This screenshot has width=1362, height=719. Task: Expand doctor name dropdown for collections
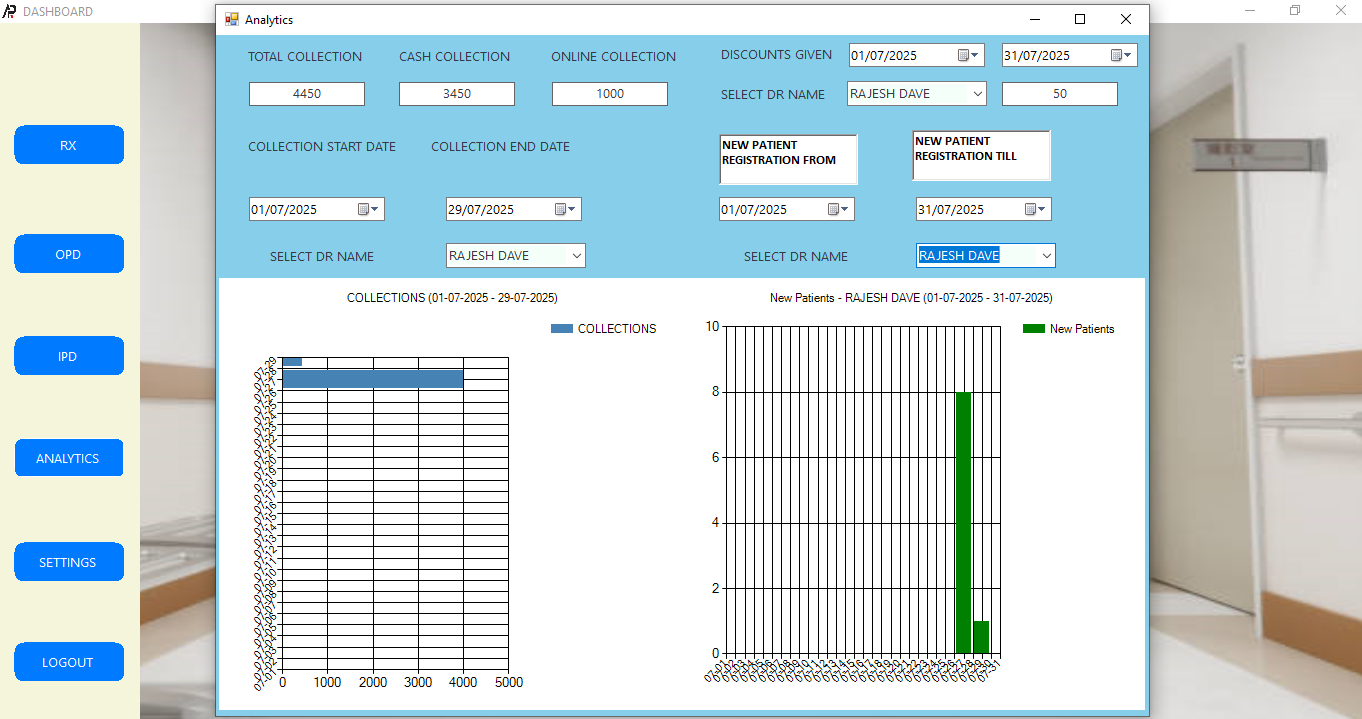point(576,256)
